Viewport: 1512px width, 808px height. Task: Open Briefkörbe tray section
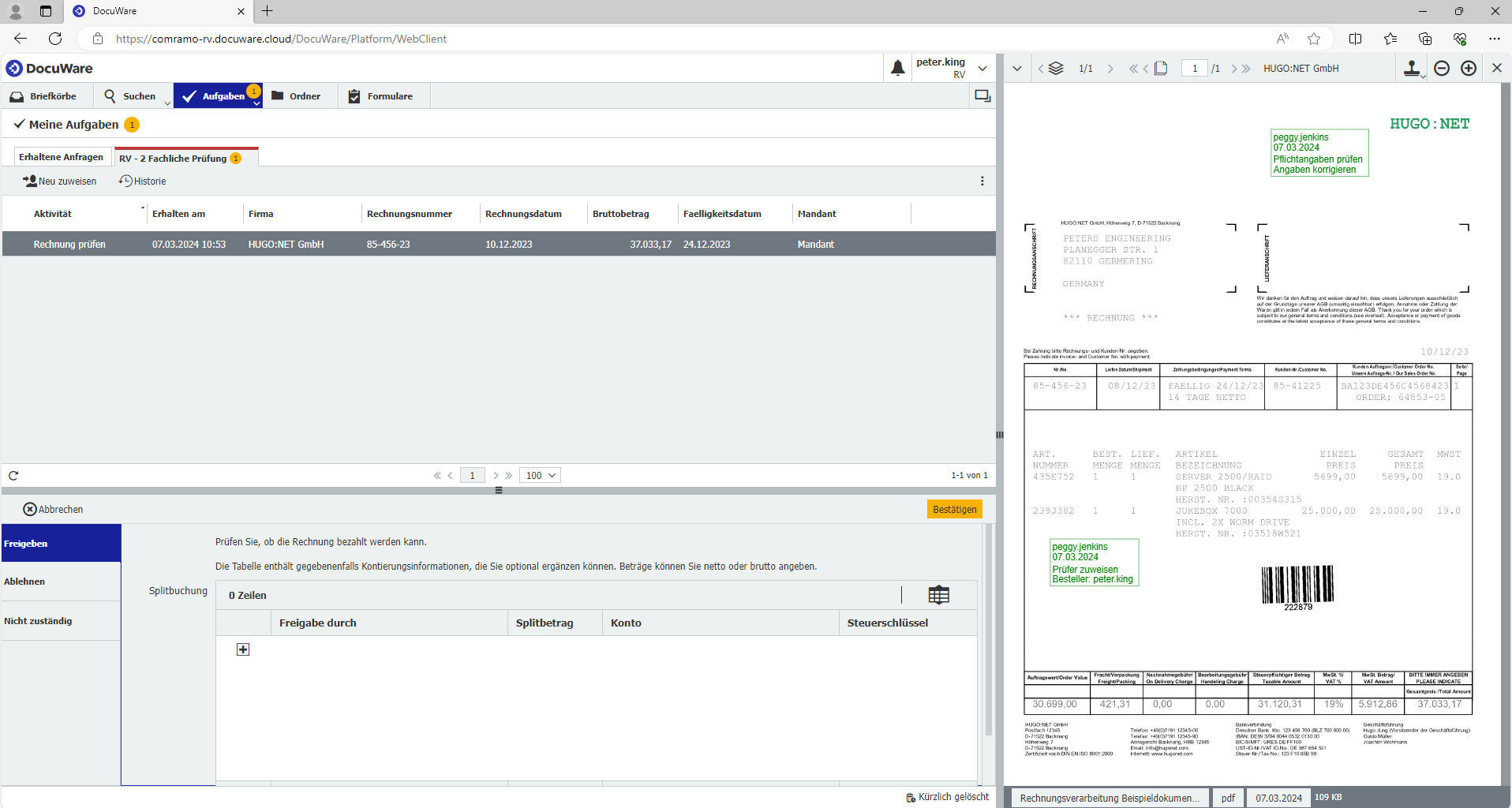pyautogui.click(x=43, y=96)
